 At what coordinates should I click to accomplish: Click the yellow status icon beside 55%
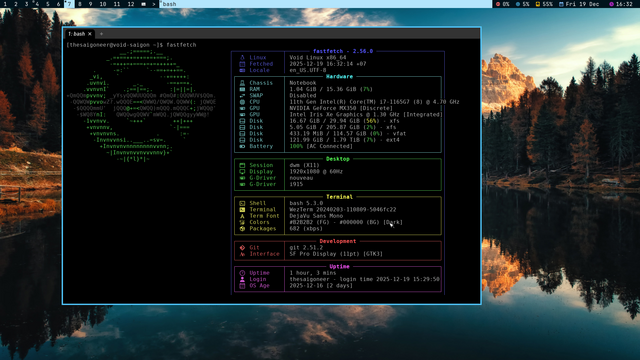[x=538, y=4]
